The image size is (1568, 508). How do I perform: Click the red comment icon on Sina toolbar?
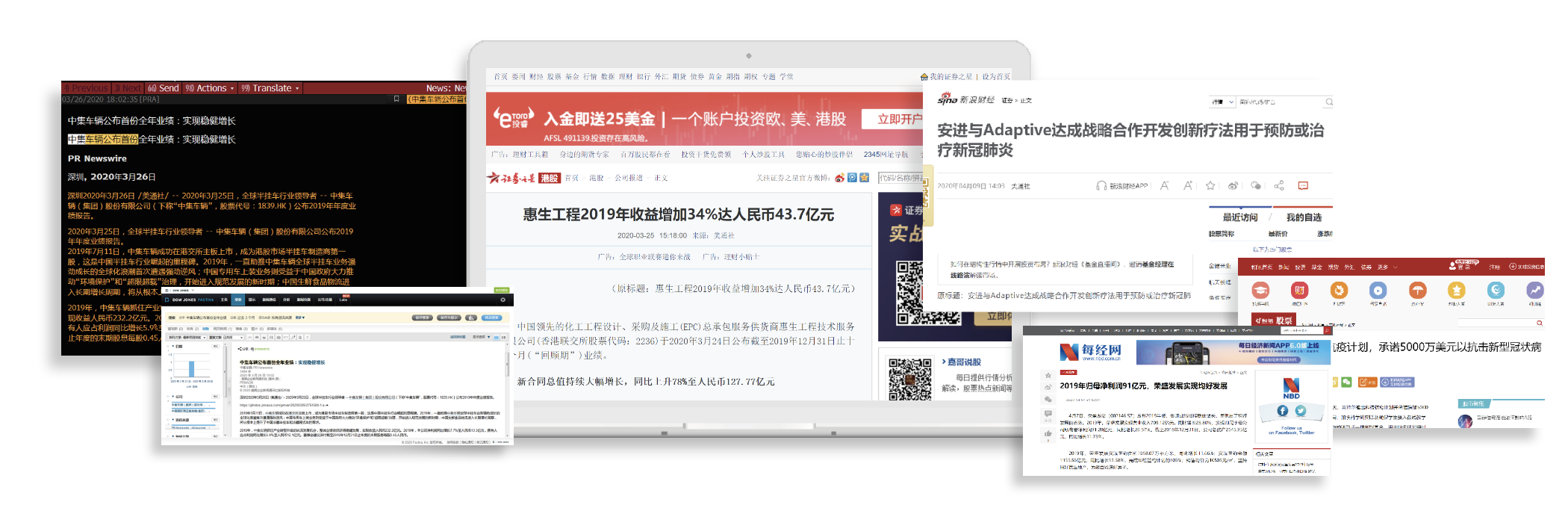1303,185
